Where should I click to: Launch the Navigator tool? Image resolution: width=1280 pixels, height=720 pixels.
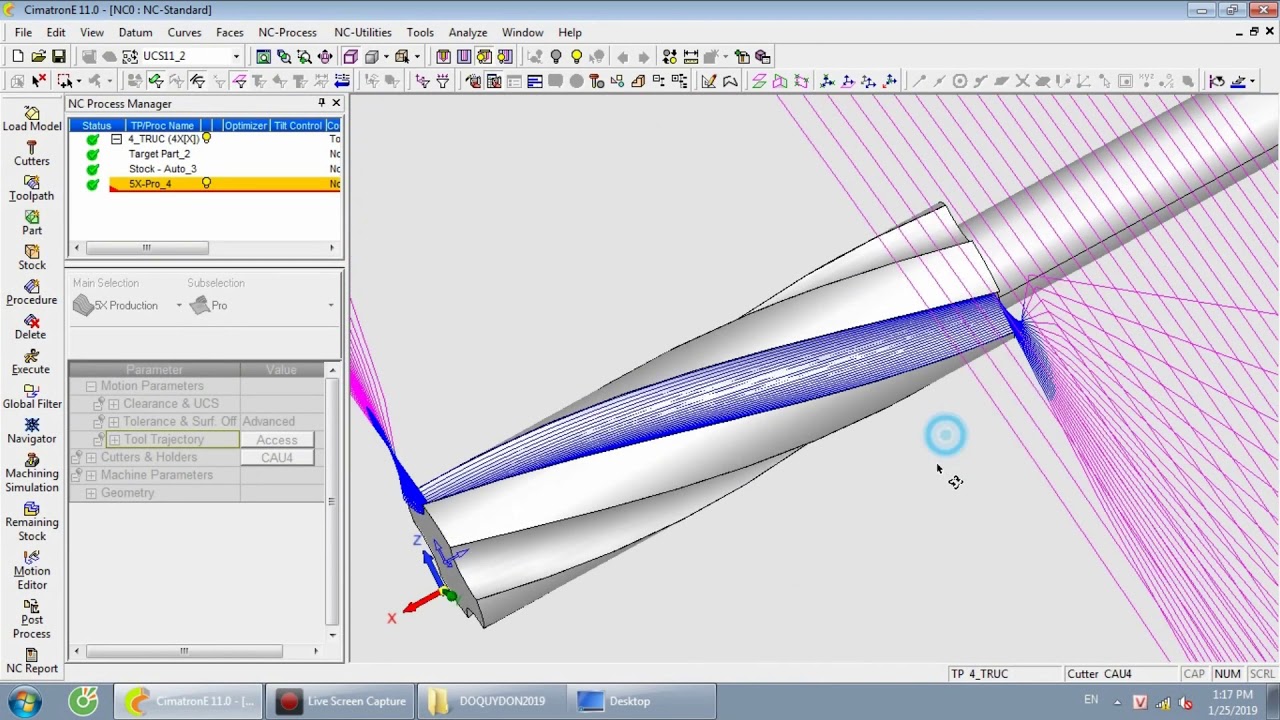pos(32,431)
